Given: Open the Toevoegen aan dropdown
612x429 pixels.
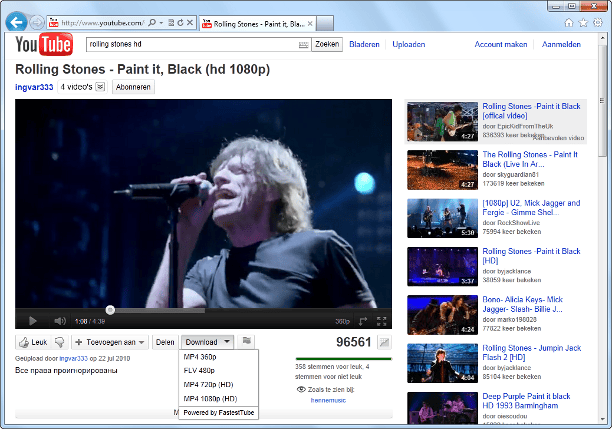Looking at the screenshot, I should 111,342.
